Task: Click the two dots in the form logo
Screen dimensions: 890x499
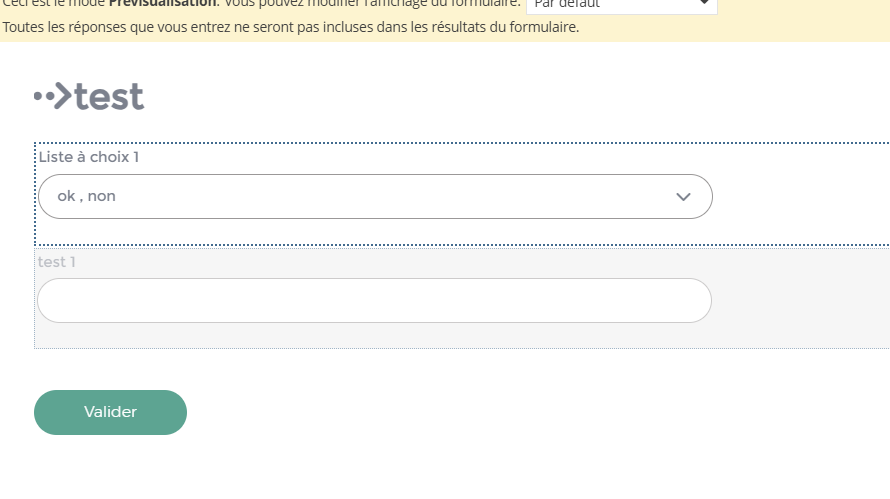Action: tap(44, 96)
